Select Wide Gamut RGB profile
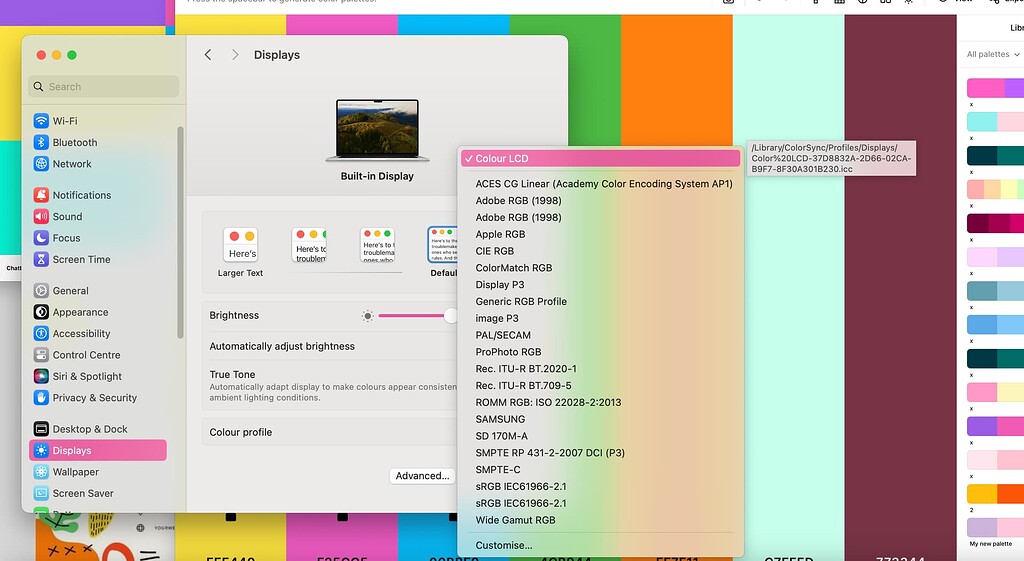This screenshot has height=561, width=1024. [x=515, y=520]
